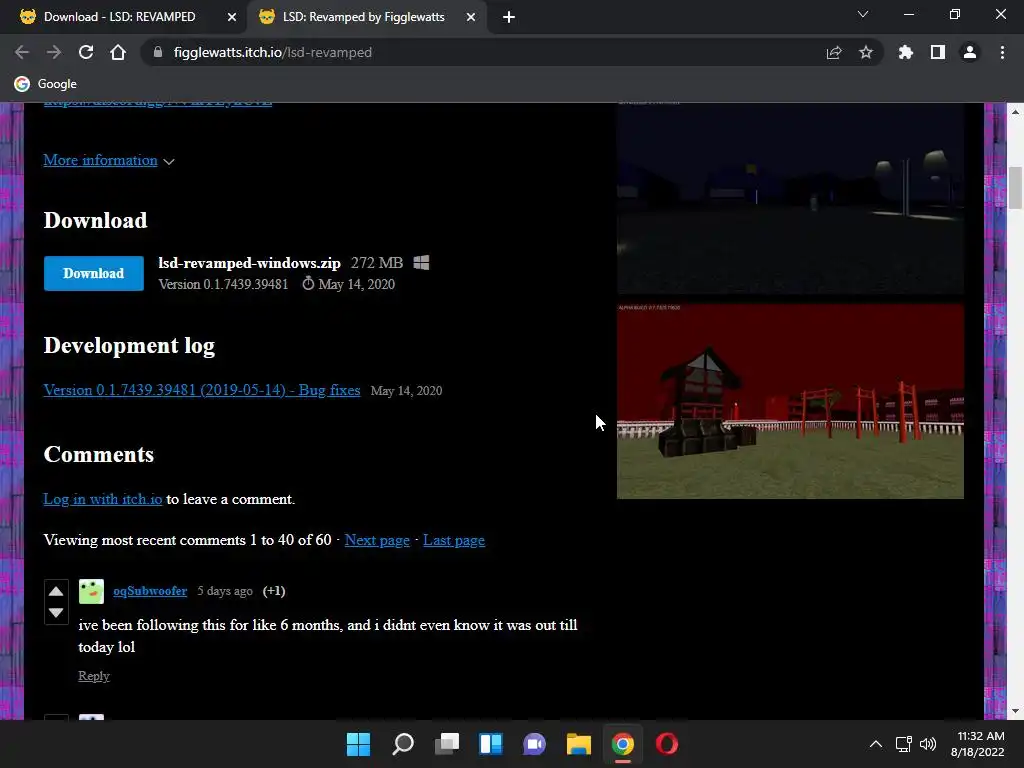The width and height of the screenshot is (1024, 768).
Task: View site security lock info
Action: tap(157, 52)
